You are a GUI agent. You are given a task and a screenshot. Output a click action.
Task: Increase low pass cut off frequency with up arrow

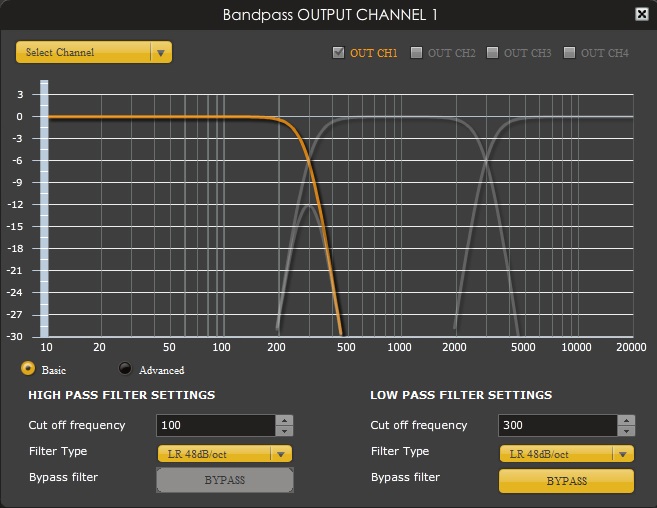(x=626, y=420)
